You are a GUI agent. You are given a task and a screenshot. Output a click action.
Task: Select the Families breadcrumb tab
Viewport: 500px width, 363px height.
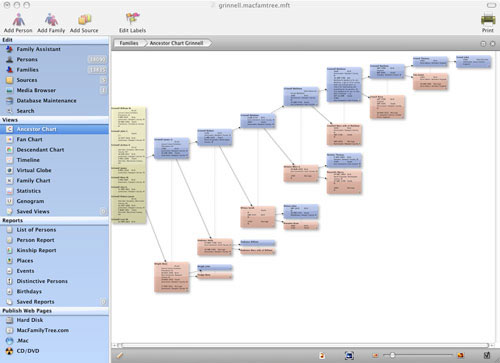[x=129, y=43]
